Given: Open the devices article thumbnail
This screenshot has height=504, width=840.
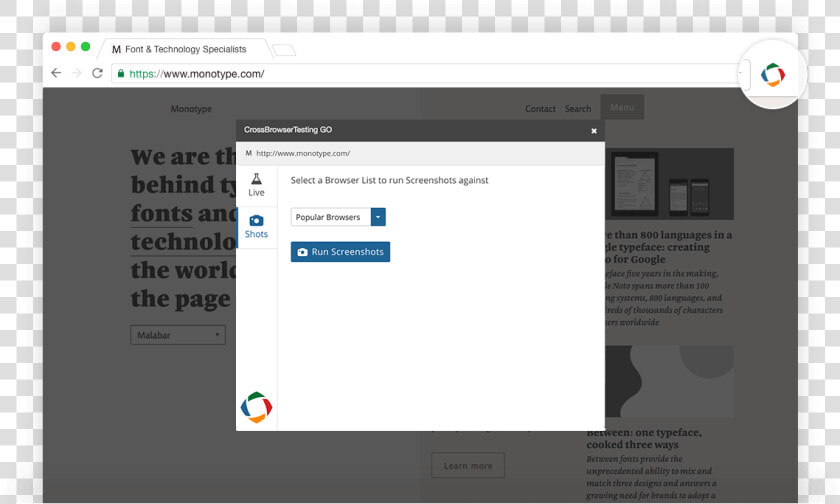Looking at the screenshot, I should (x=669, y=184).
